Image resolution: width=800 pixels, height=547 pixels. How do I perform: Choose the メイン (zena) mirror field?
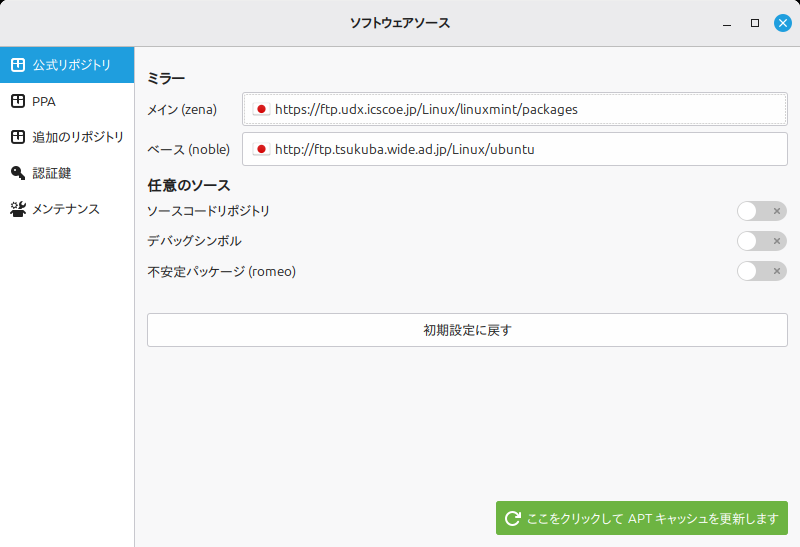point(515,109)
